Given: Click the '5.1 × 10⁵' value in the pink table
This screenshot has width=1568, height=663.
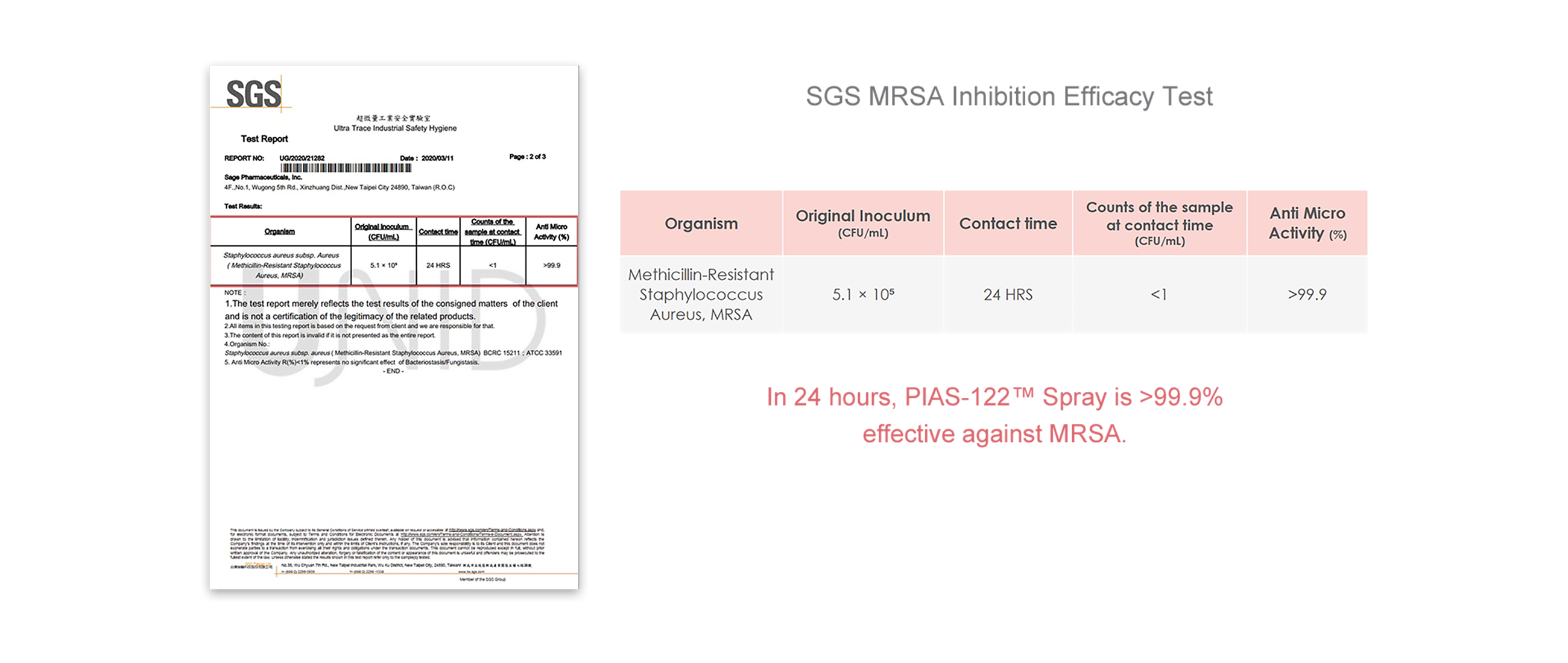Looking at the screenshot, I should 863,294.
